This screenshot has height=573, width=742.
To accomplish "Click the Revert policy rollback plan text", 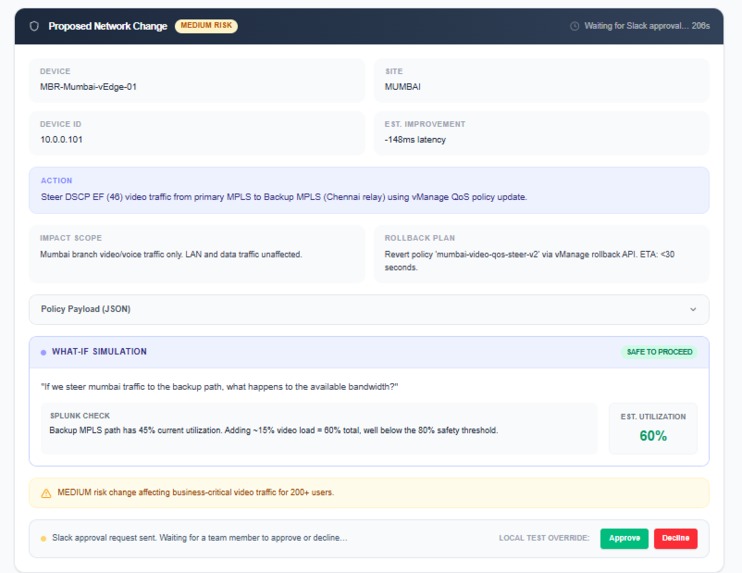I will coord(530,261).
